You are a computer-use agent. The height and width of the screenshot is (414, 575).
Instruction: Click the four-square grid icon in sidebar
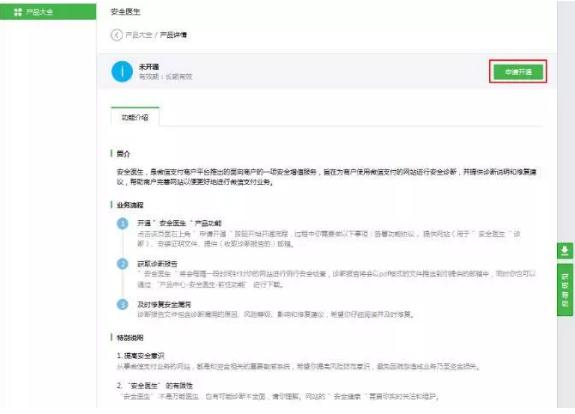click(x=18, y=12)
